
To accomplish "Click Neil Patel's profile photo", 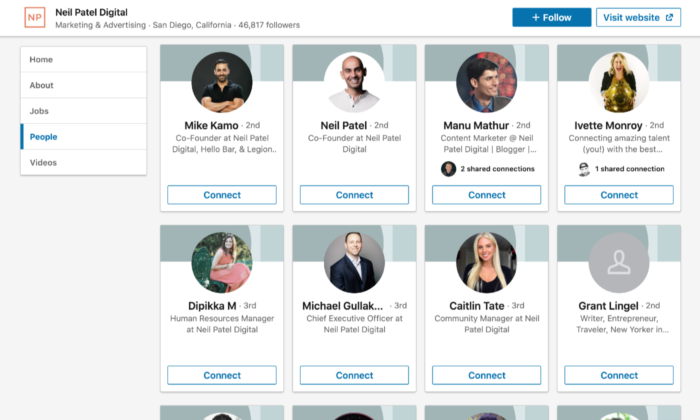I will [354, 82].
